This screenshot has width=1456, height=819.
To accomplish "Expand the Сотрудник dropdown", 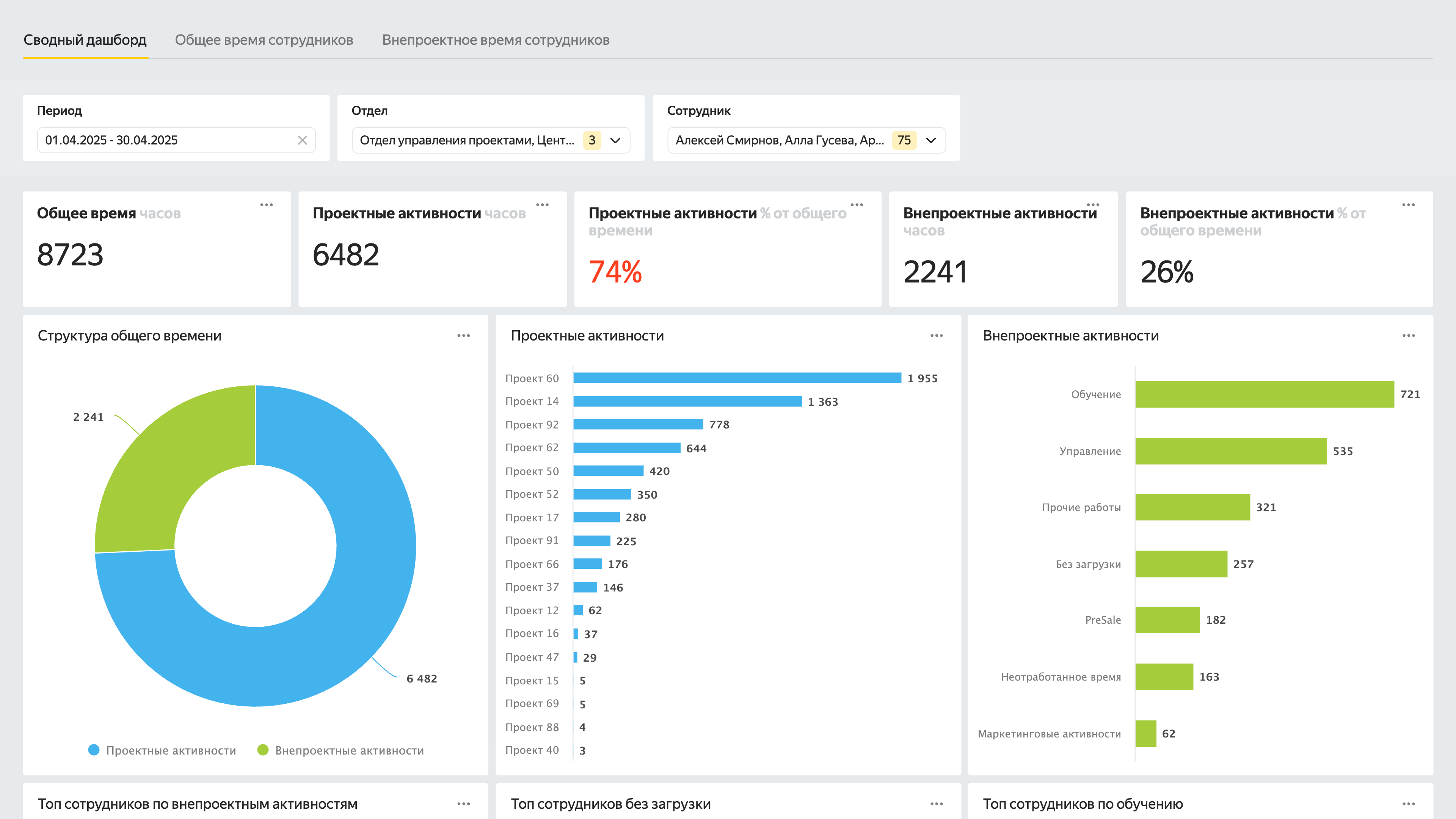I will click(x=931, y=140).
